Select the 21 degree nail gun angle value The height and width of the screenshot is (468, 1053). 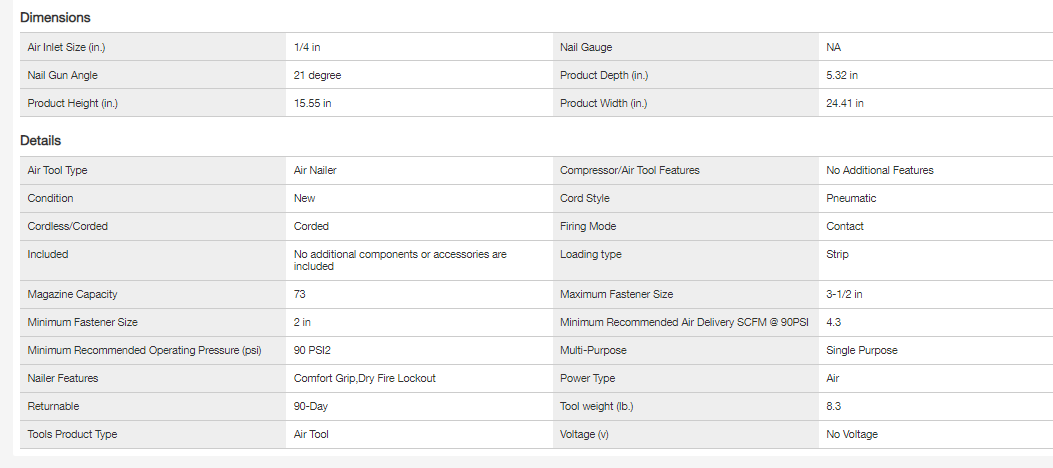pos(318,75)
